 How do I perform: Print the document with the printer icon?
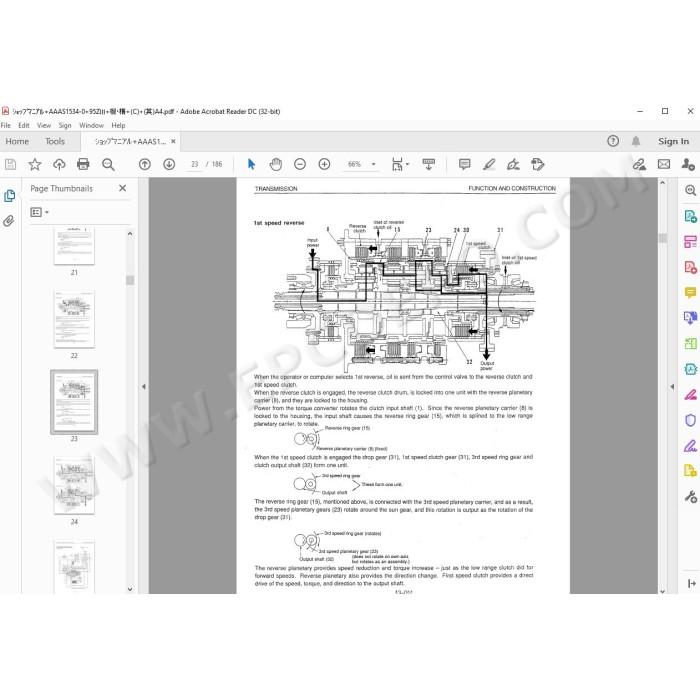pos(83,164)
